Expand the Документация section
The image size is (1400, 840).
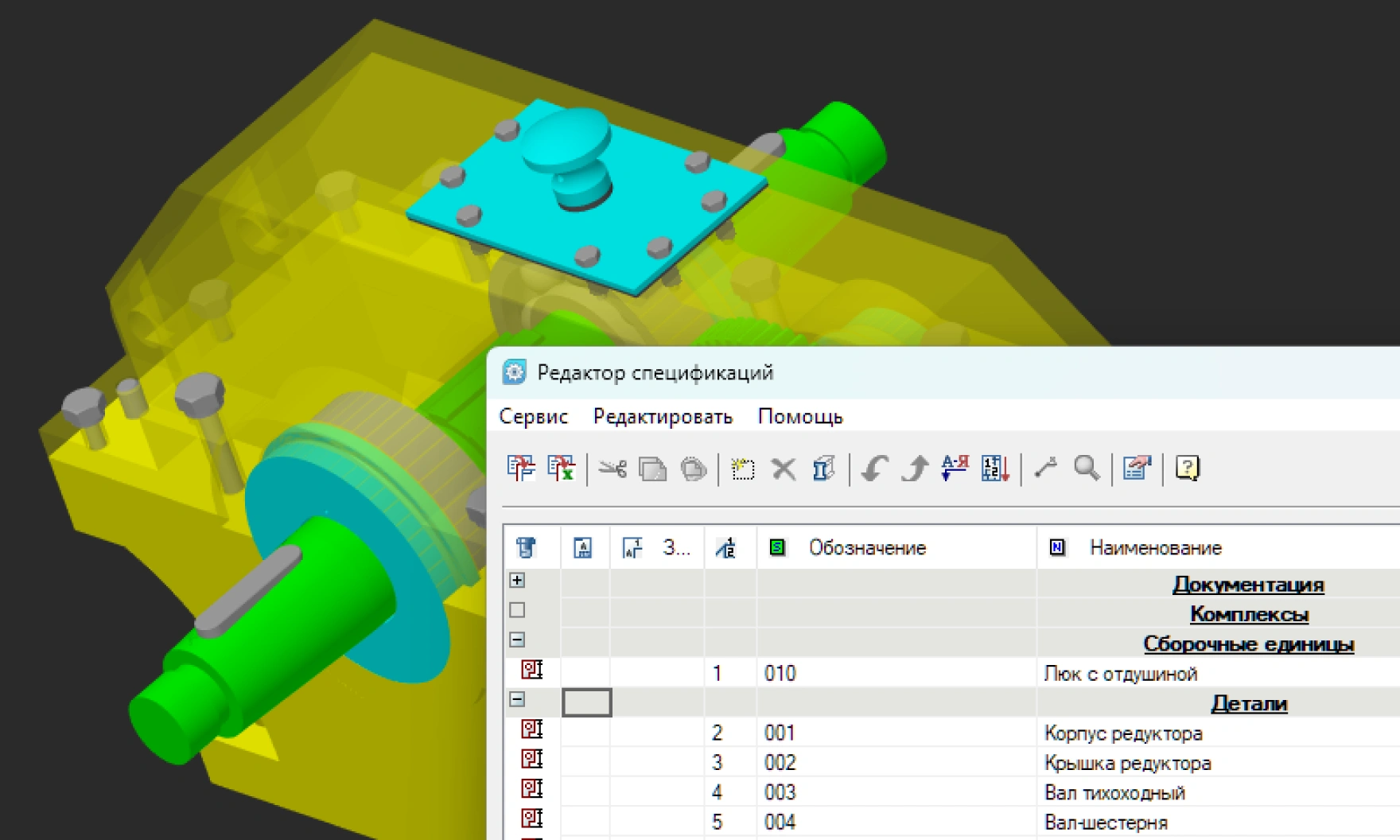click(517, 581)
